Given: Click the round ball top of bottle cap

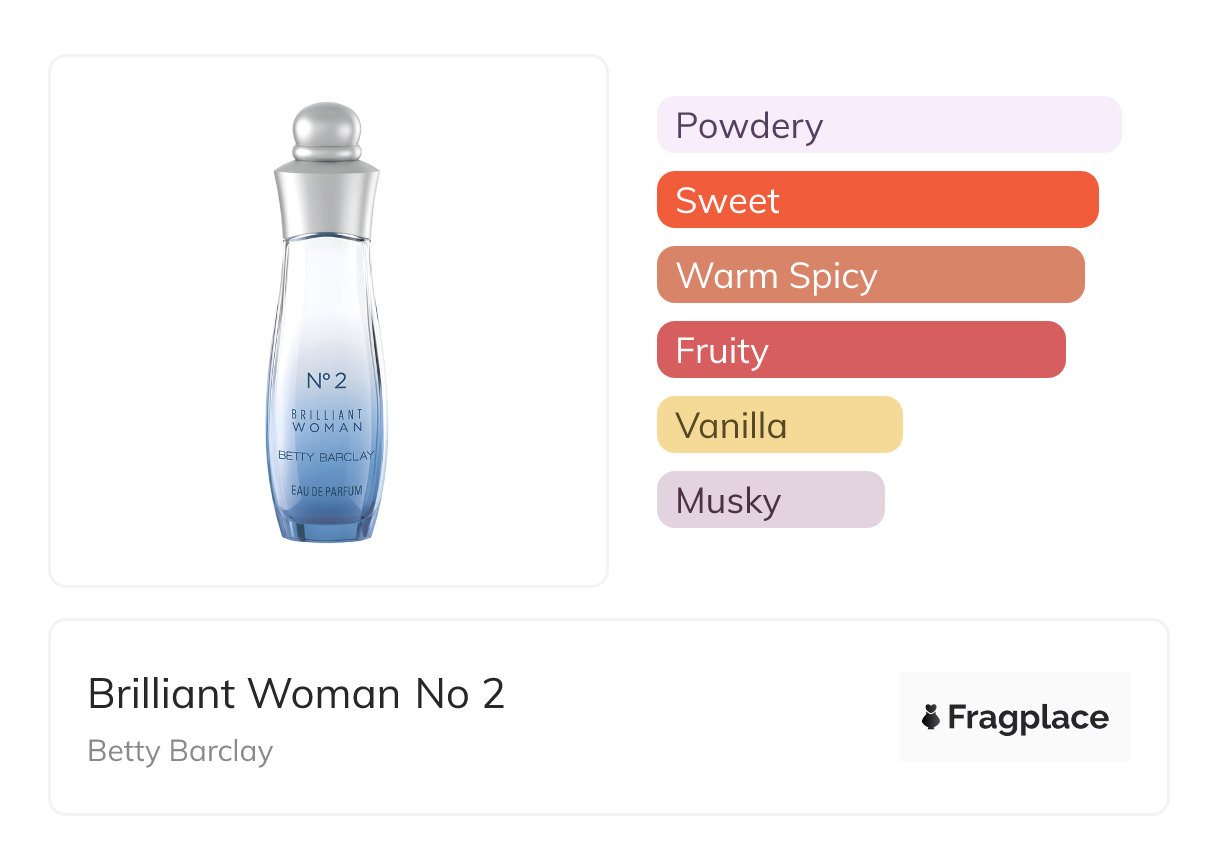Looking at the screenshot, I should pos(326,125).
